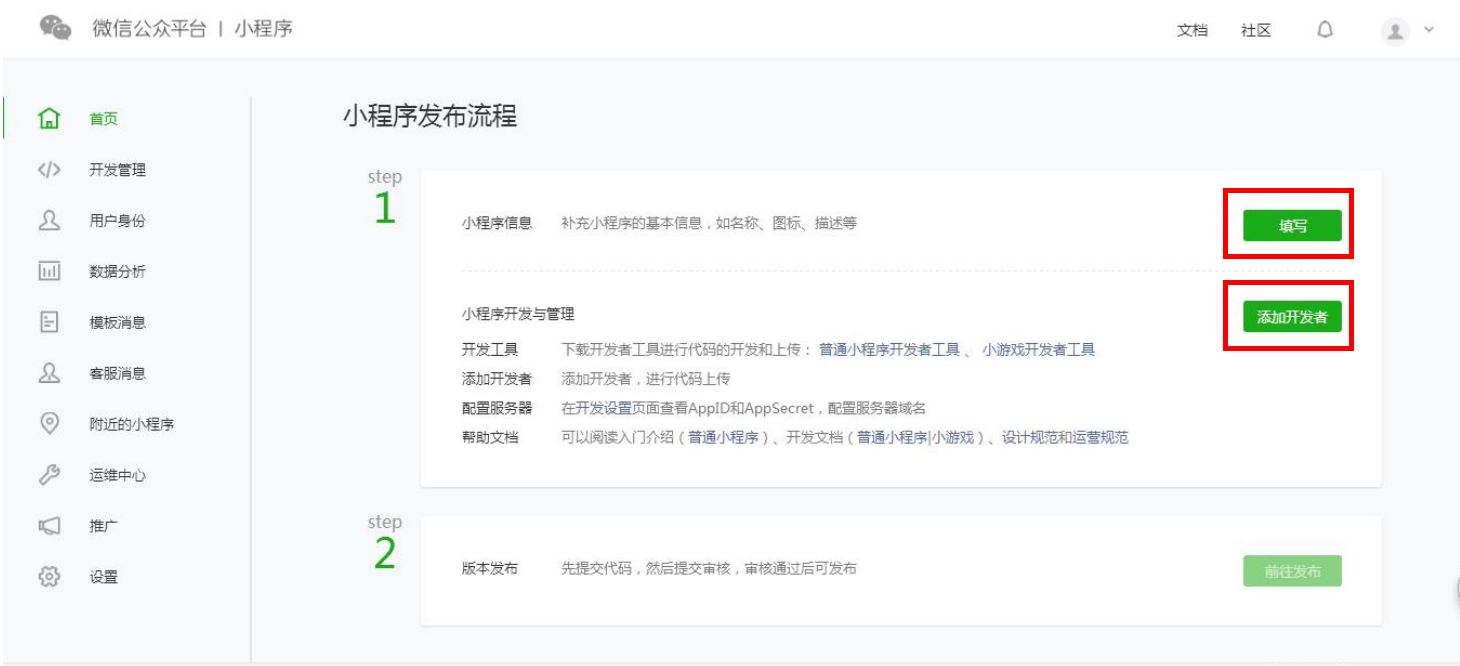Expand the account dropdown arrow beside avatar

pyautogui.click(x=1428, y=30)
